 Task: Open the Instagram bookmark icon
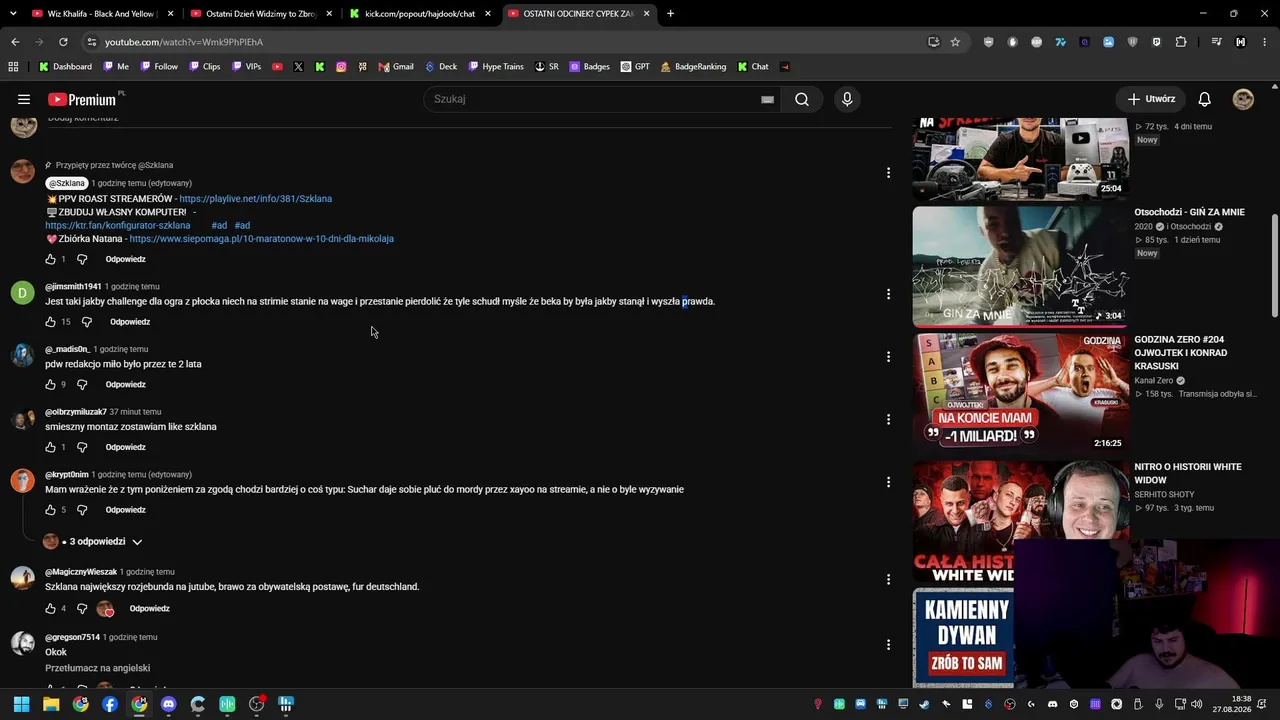[x=341, y=67]
